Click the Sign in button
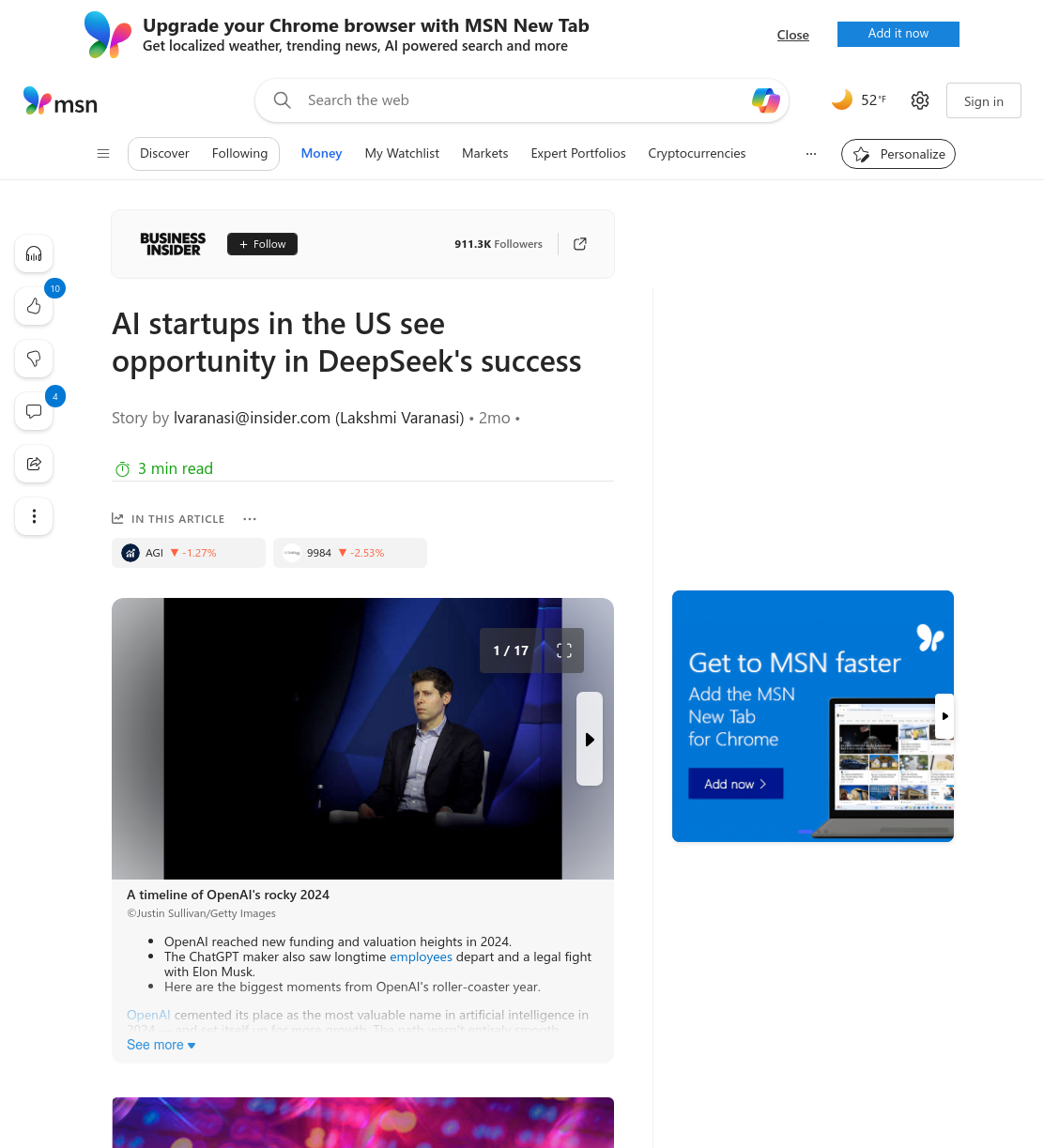This screenshot has height=1148, width=1044. [983, 100]
